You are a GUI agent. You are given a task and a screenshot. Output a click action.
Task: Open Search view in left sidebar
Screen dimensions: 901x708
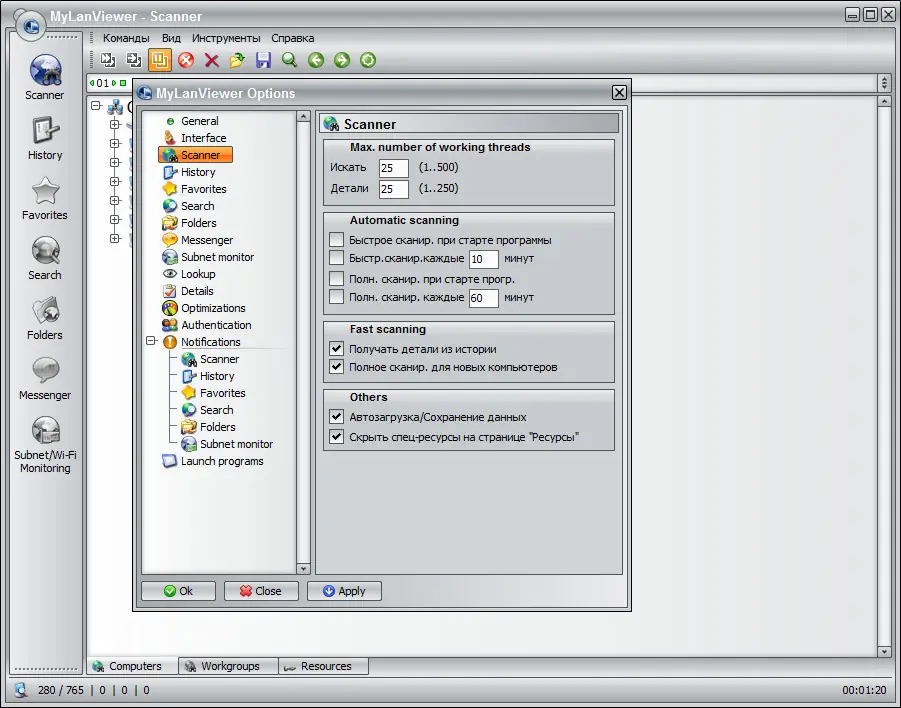point(45,258)
